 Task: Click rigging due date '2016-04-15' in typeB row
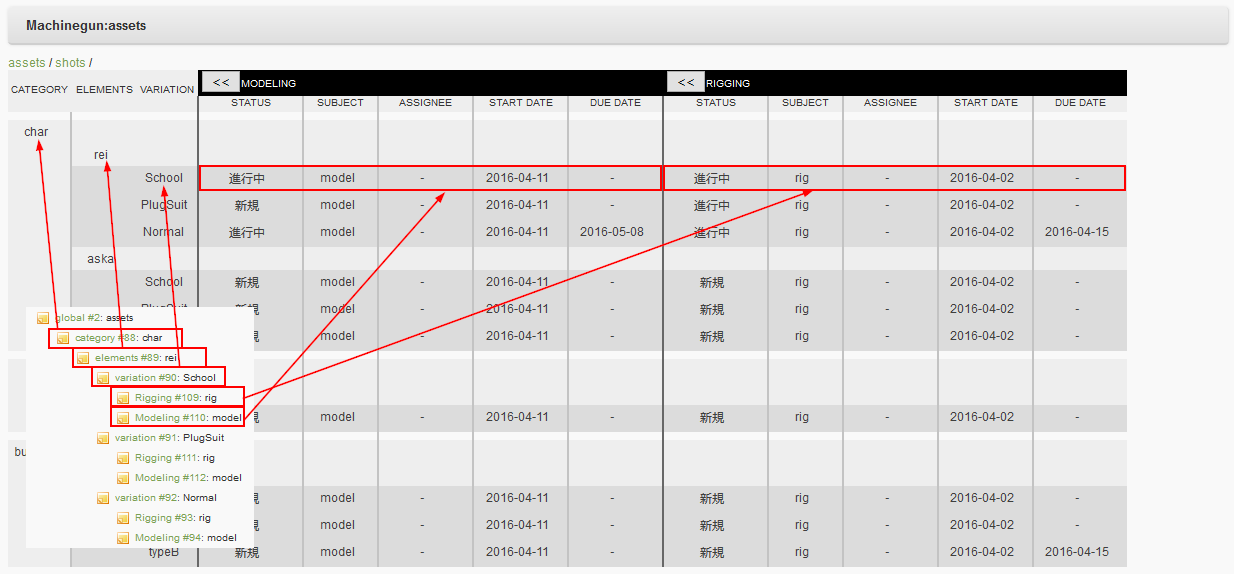coord(1077,551)
